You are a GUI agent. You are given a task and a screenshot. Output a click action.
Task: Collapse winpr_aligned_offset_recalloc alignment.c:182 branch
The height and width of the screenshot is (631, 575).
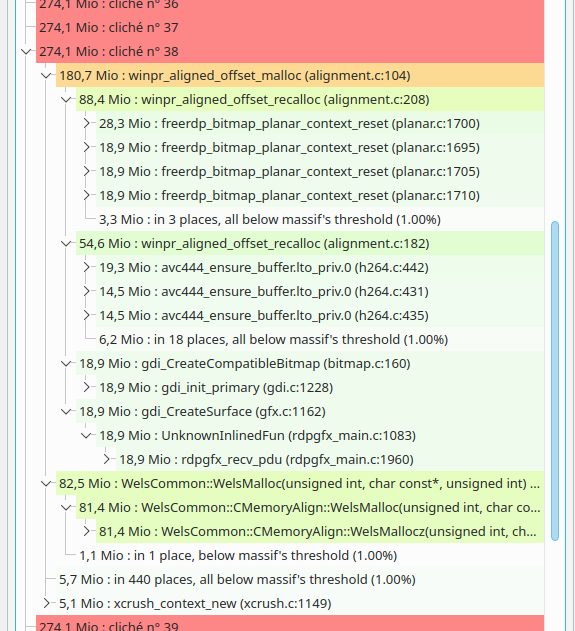point(66,243)
